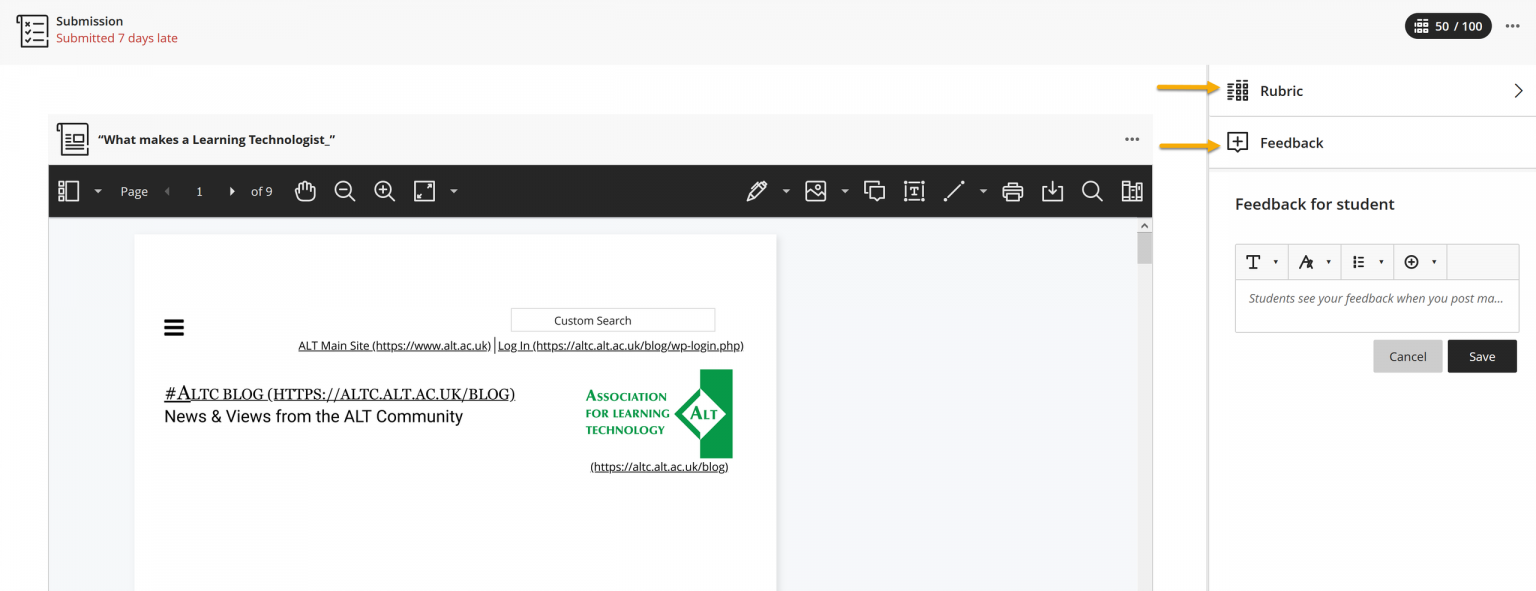Click the list formatting icon
The width and height of the screenshot is (1536, 591).
(x=1359, y=262)
